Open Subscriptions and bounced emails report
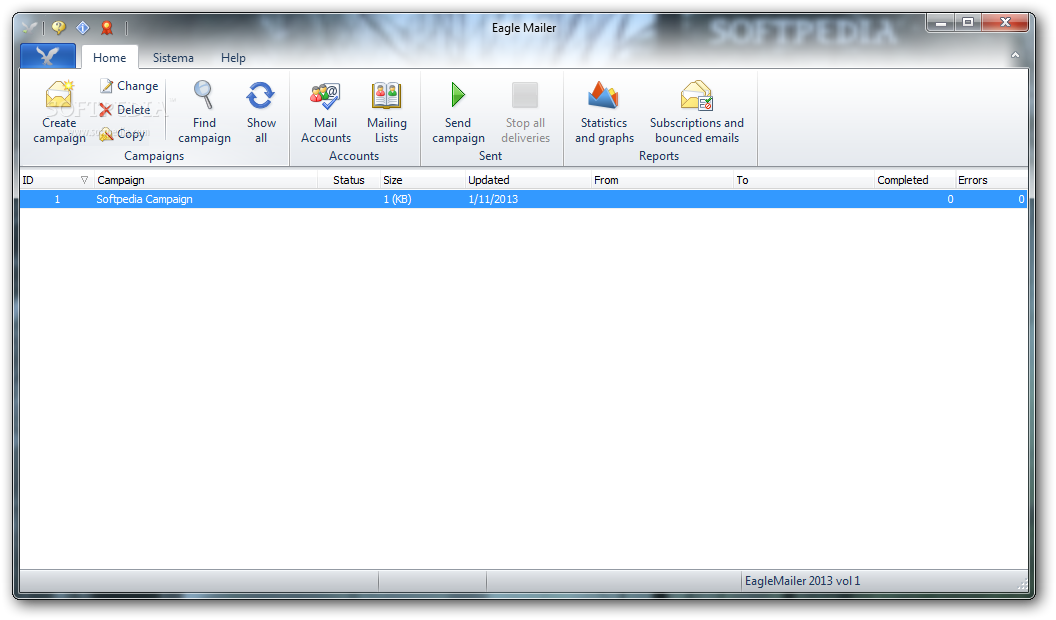 pyautogui.click(x=696, y=112)
